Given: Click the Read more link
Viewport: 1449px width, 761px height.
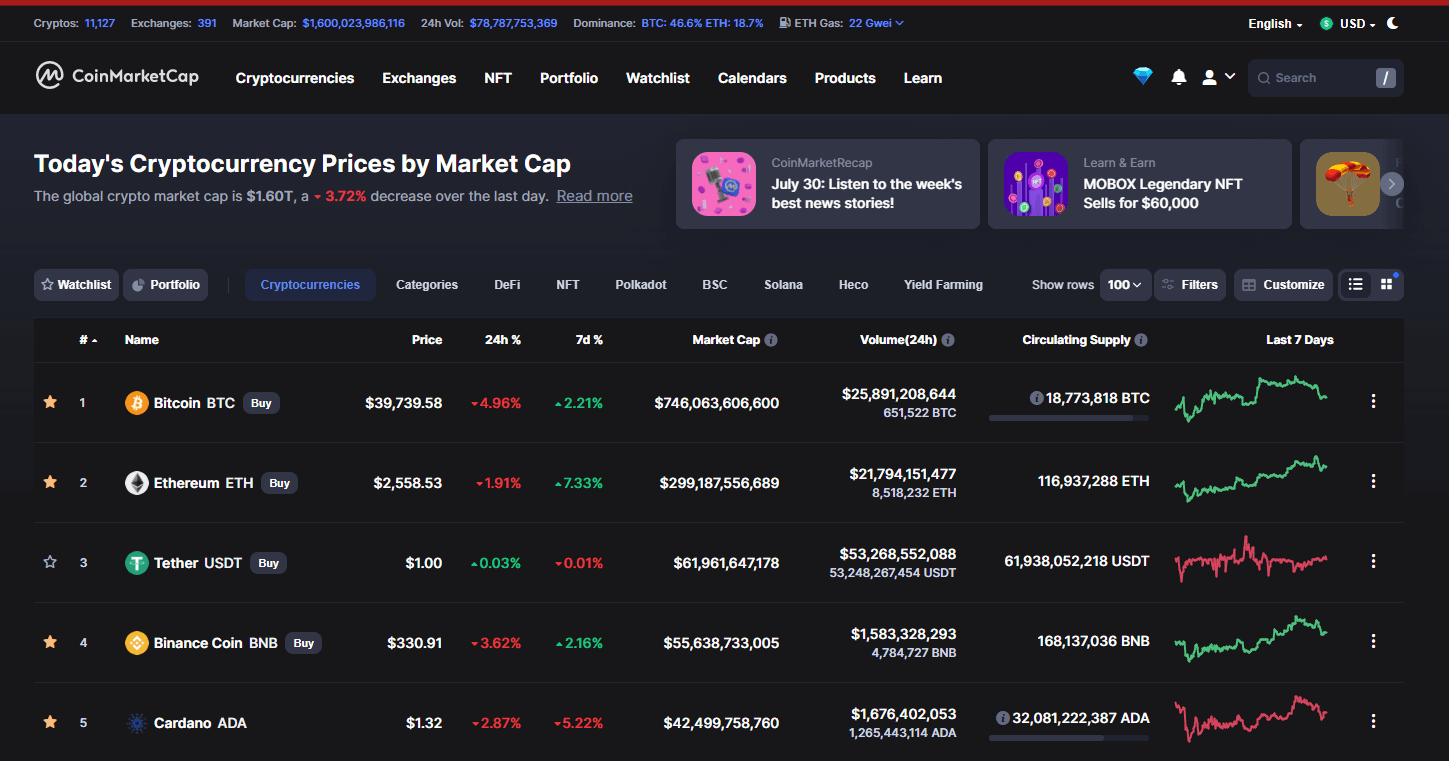Looking at the screenshot, I should 594,196.
